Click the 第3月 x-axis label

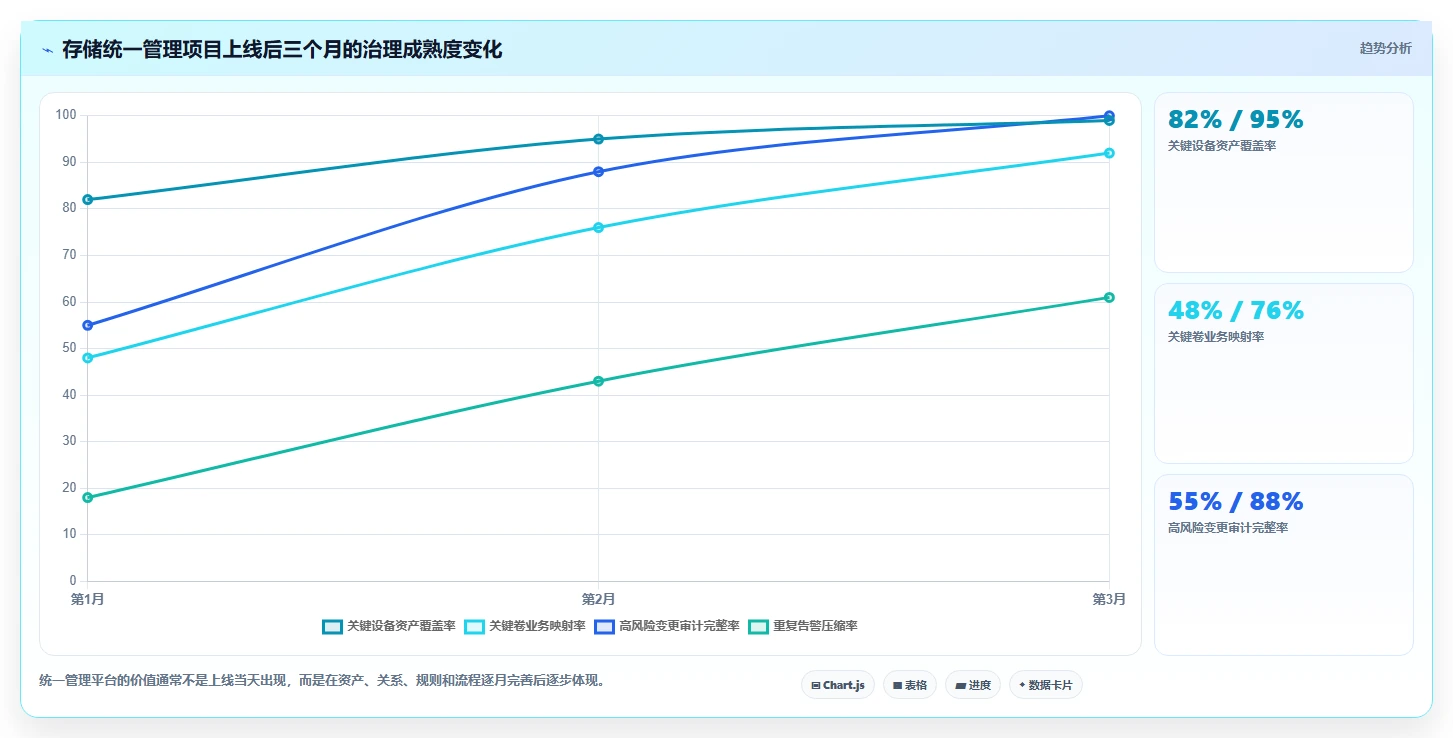[1109, 599]
